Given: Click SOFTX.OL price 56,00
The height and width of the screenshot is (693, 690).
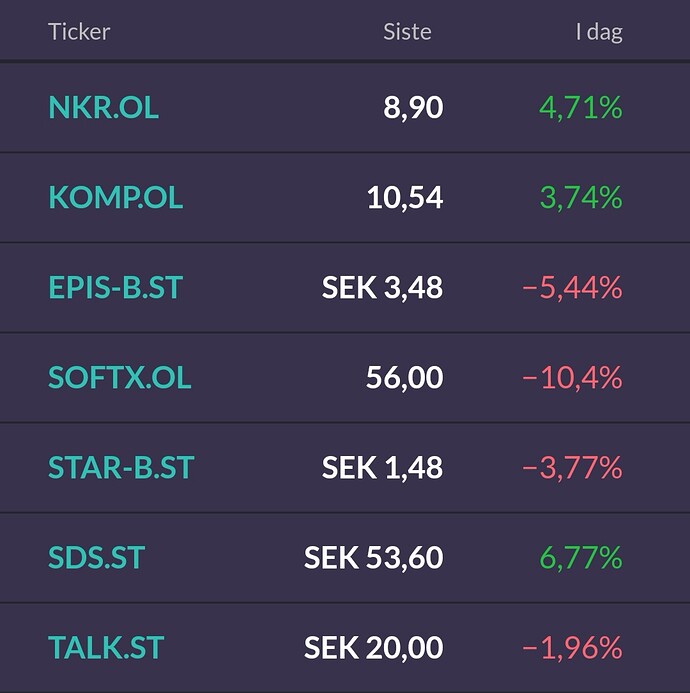Looking at the screenshot, I should click(404, 378).
